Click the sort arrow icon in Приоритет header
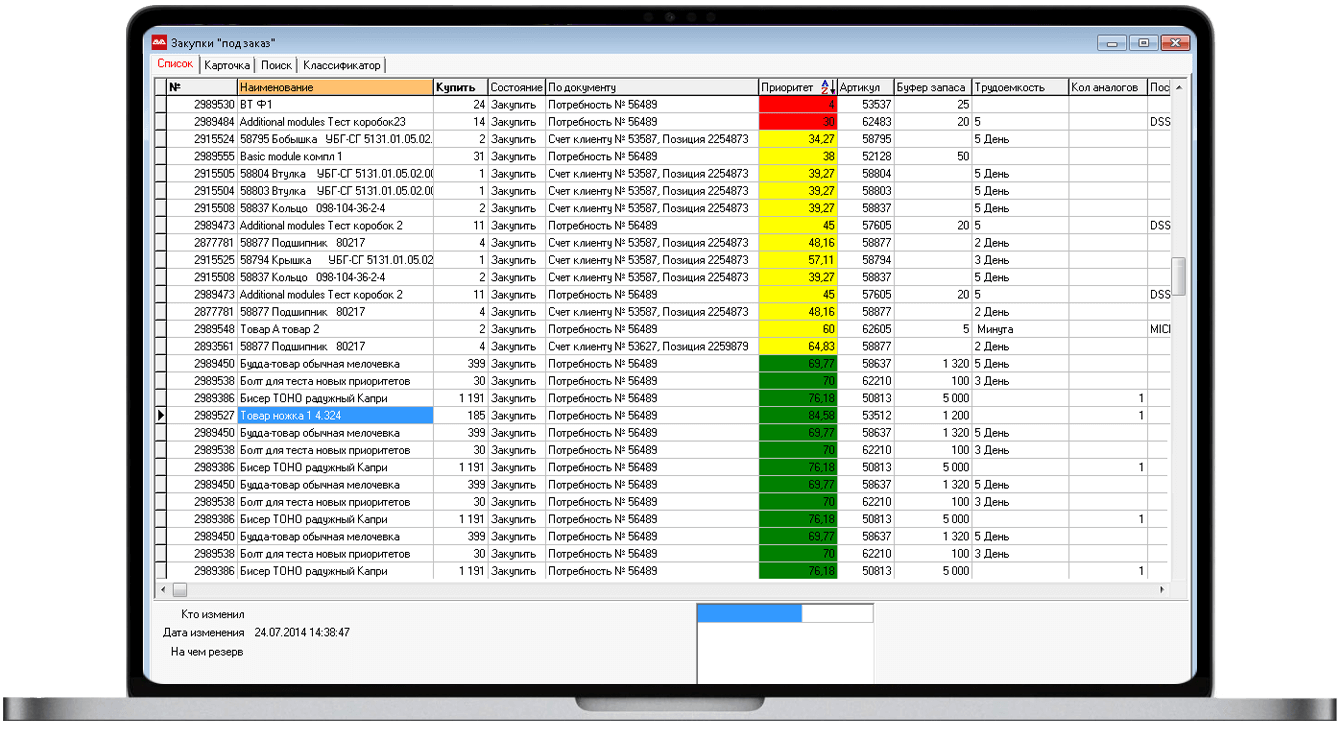This screenshot has width=1343, height=740. point(827,87)
